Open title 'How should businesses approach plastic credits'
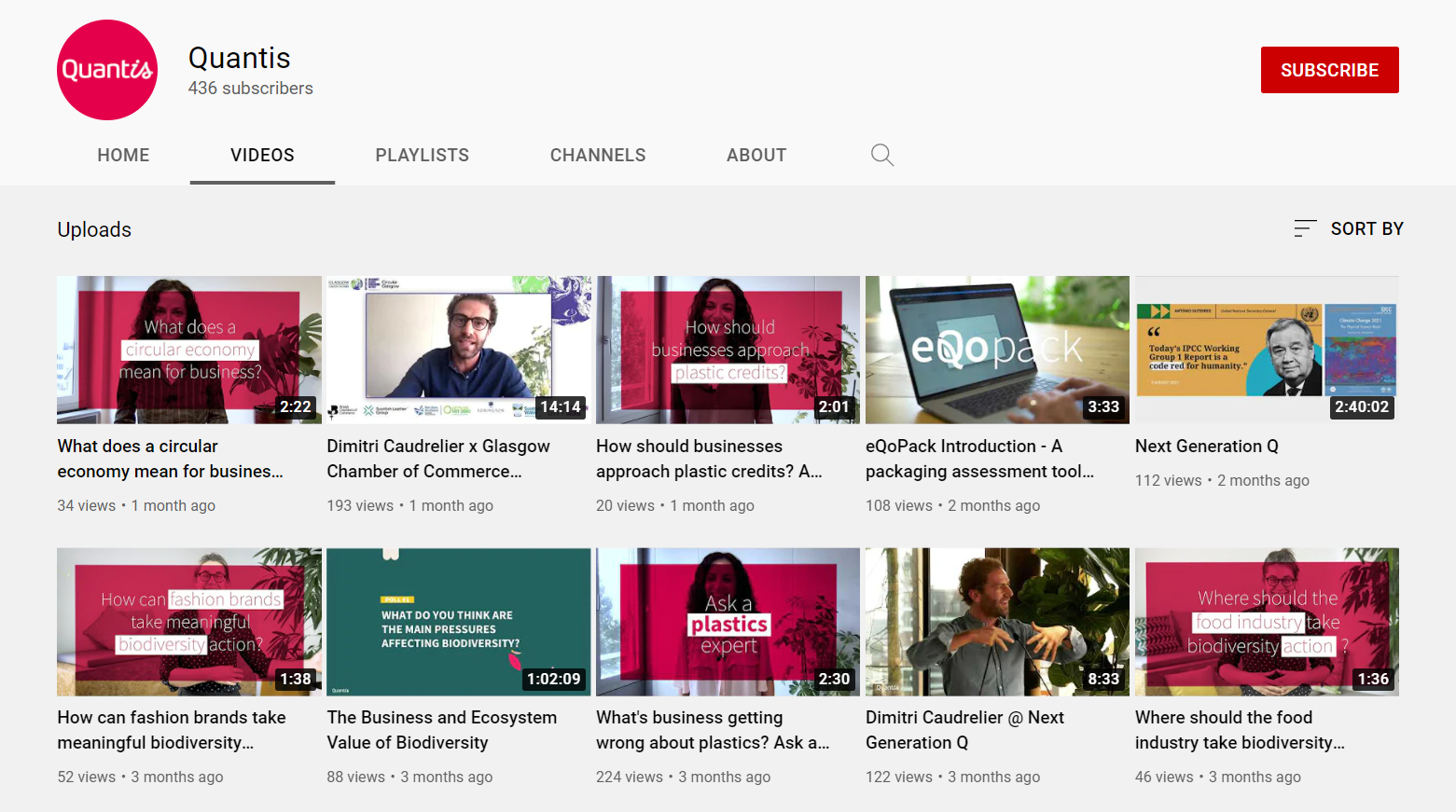Viewport: 1456px width, 812px height. pos(709,459)
